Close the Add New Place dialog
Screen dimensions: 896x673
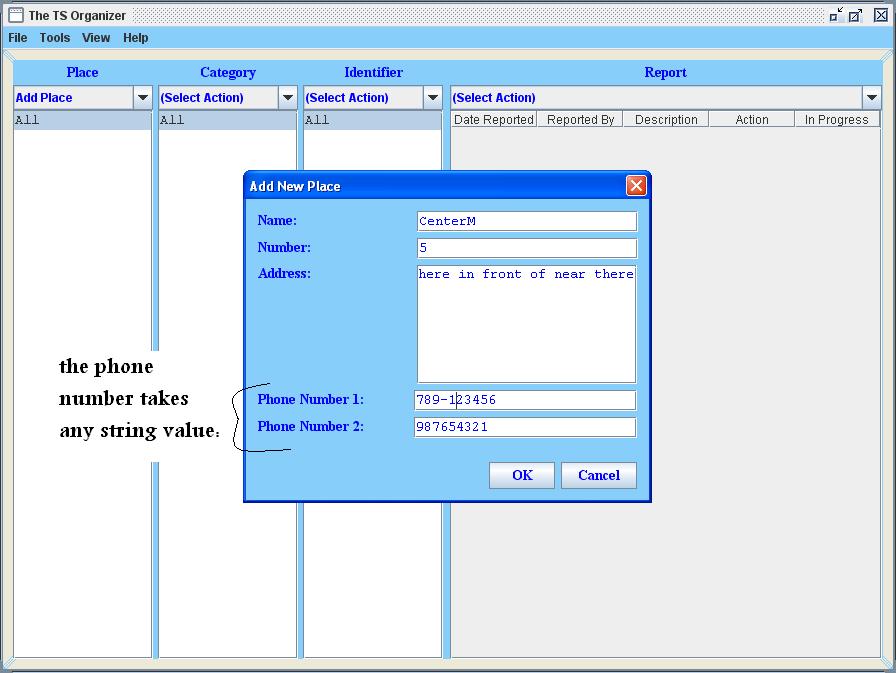(636, 186)
